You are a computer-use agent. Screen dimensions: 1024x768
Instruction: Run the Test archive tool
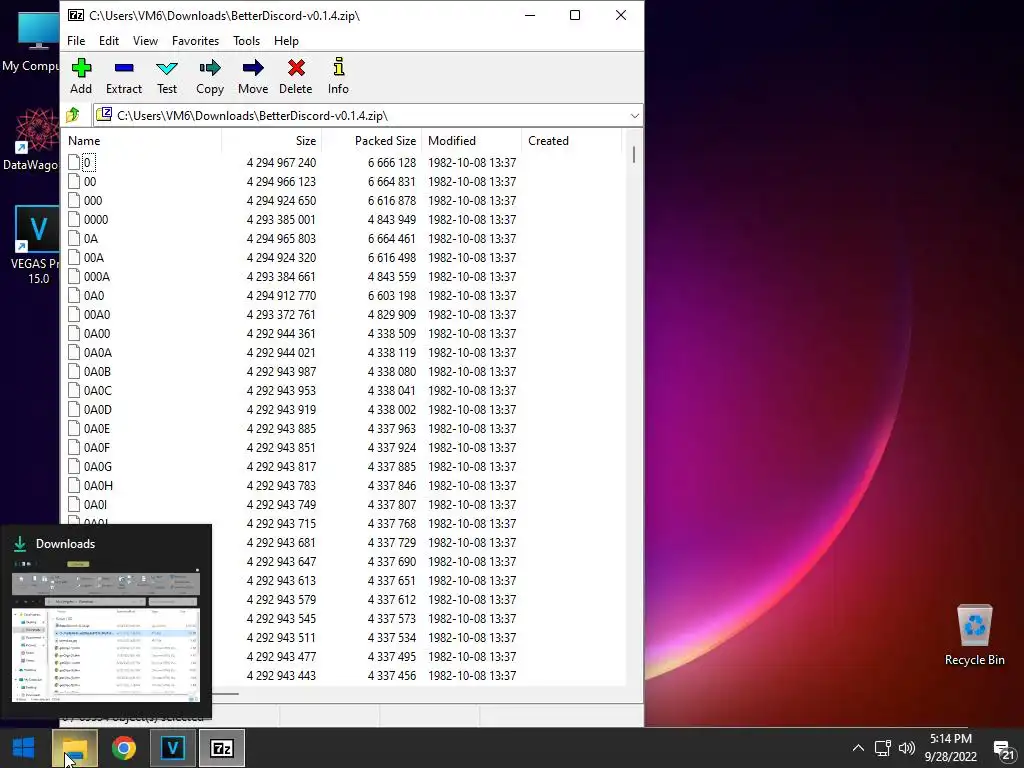click(x=167, y=76)
